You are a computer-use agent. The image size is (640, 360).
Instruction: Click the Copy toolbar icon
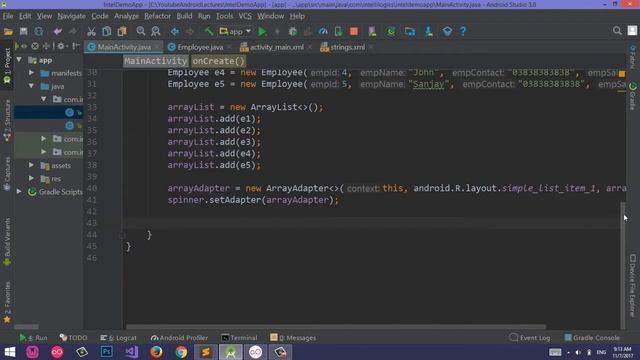coord(107,31)
